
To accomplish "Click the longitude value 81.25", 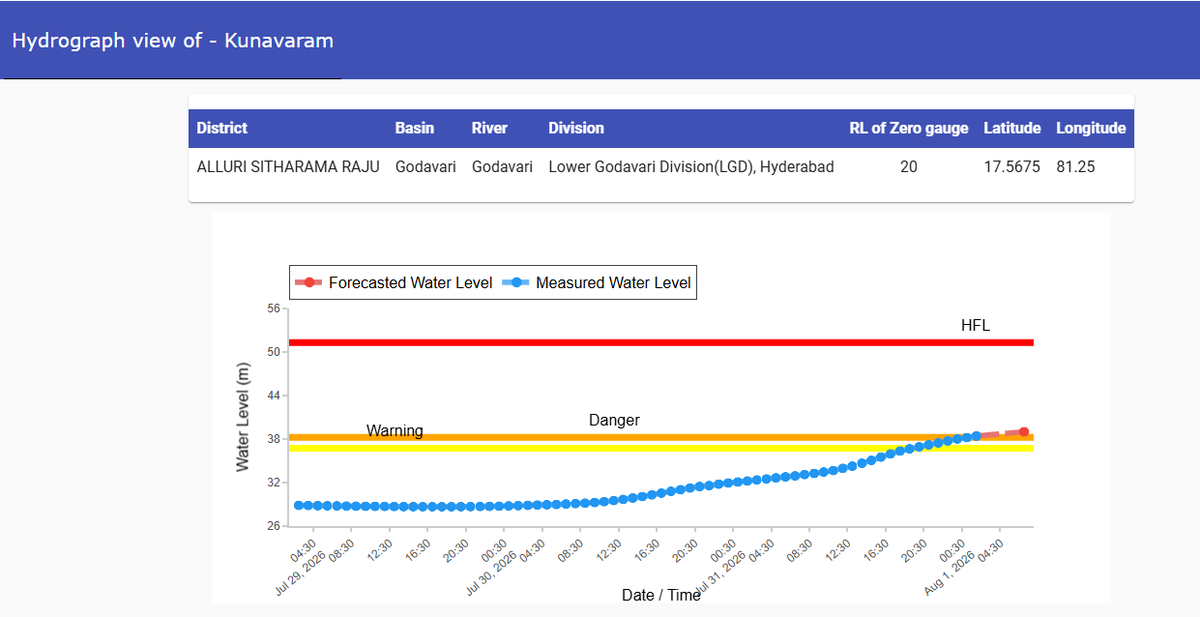I will pos(1076,167).
